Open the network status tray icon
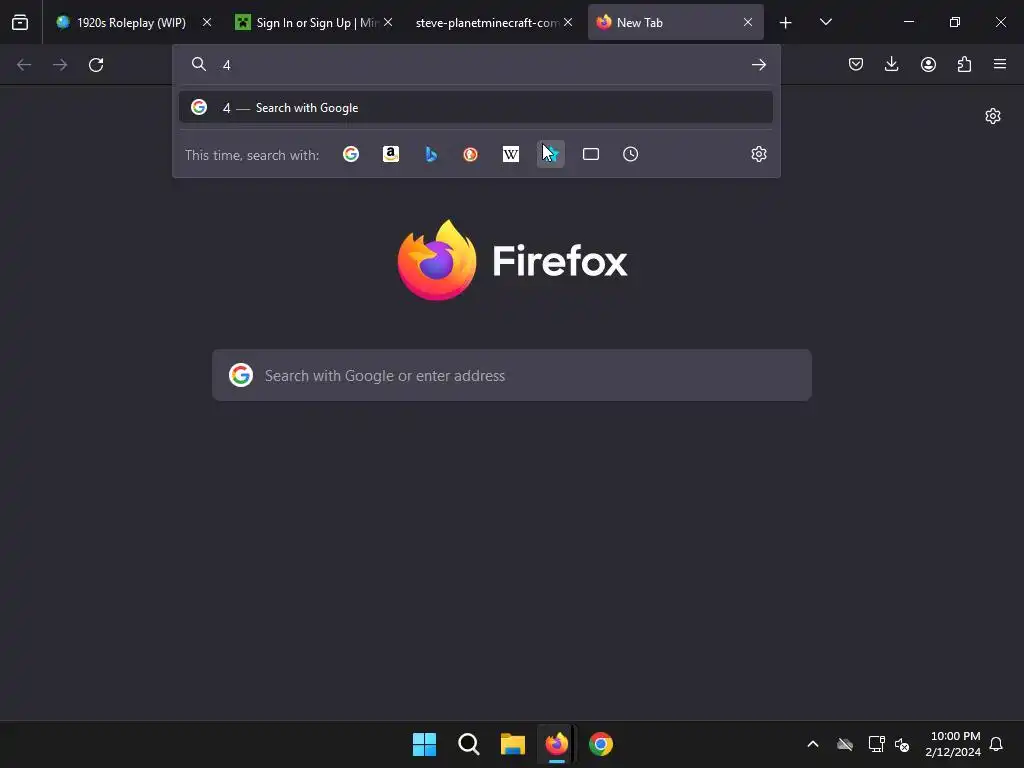Viewport: 1024px width, 768px height. pos(876,744)
